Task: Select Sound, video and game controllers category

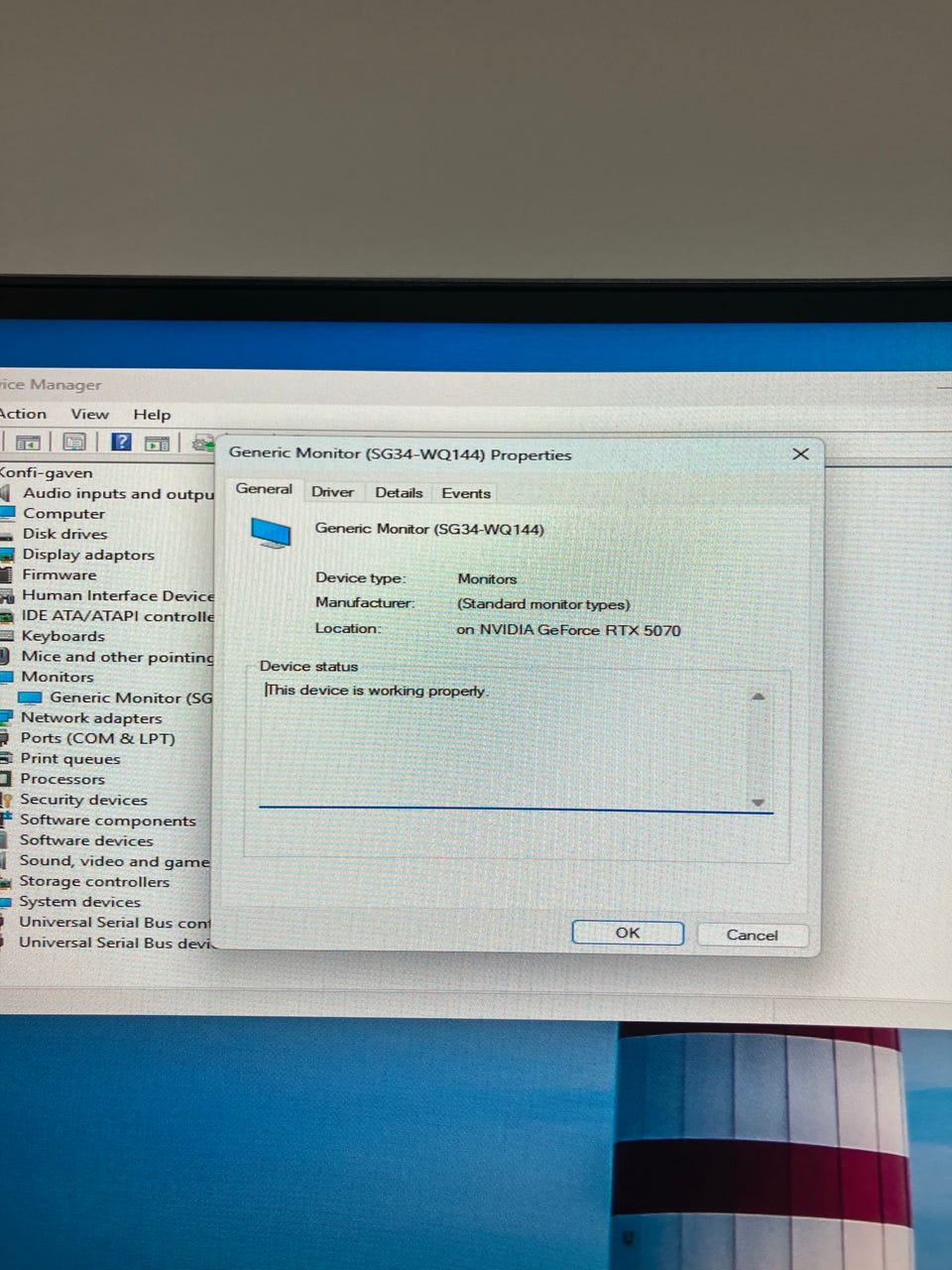Action: (x=115, y=861)
